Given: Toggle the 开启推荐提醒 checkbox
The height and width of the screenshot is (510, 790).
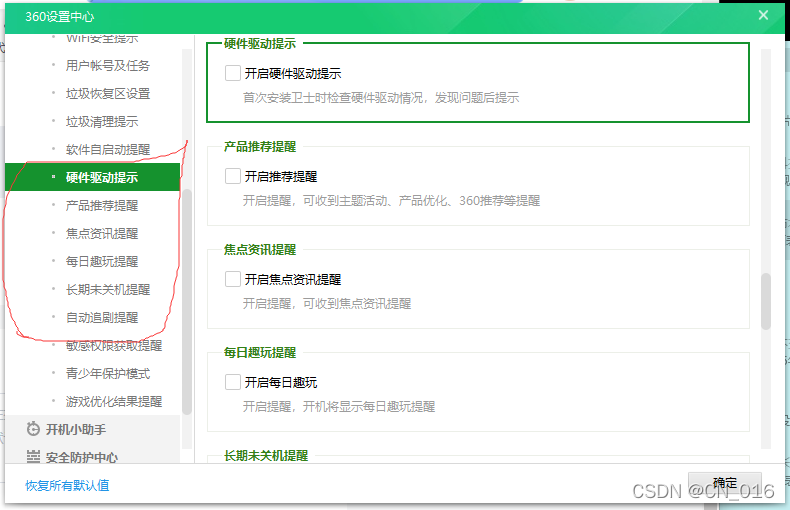Looking at the screenshot, I should (x=232, y=176).
